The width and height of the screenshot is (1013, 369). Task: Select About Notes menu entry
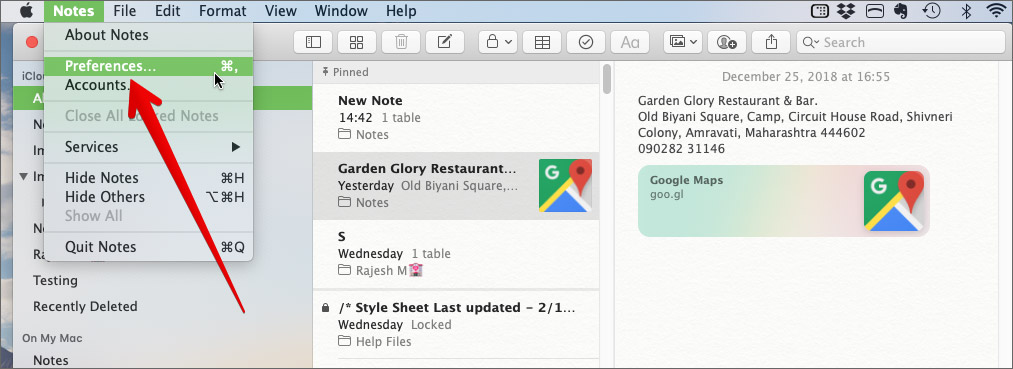click(149, 35)
